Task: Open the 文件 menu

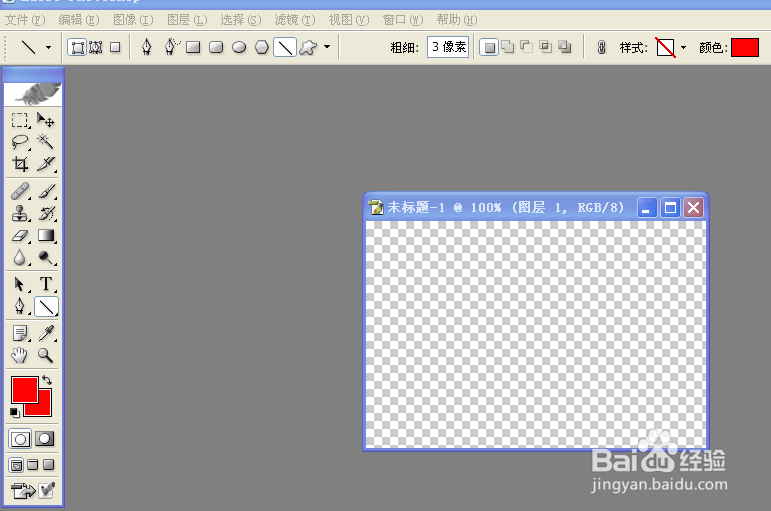Action: [x=25, y=20]
